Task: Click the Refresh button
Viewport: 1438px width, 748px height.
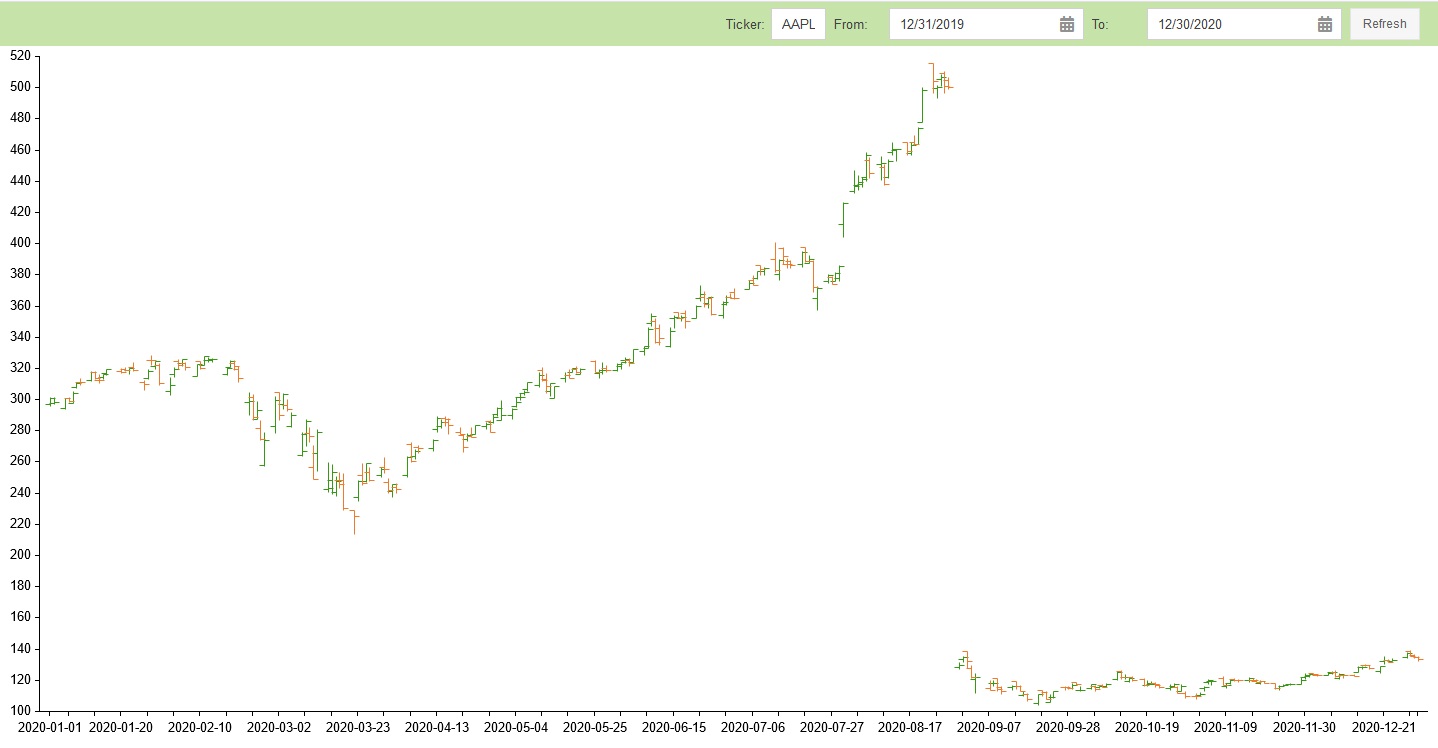Action: click(1384, 24)
